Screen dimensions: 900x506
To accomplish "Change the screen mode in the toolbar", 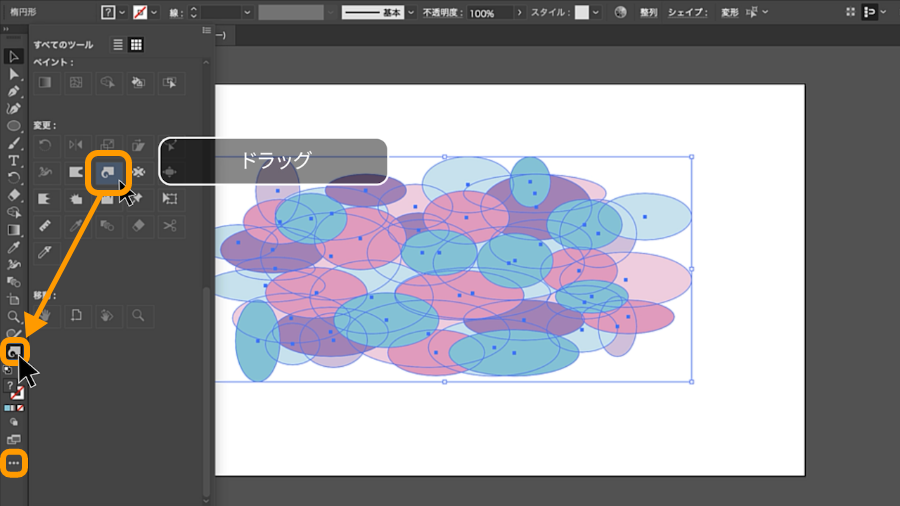I will [14, 440].
